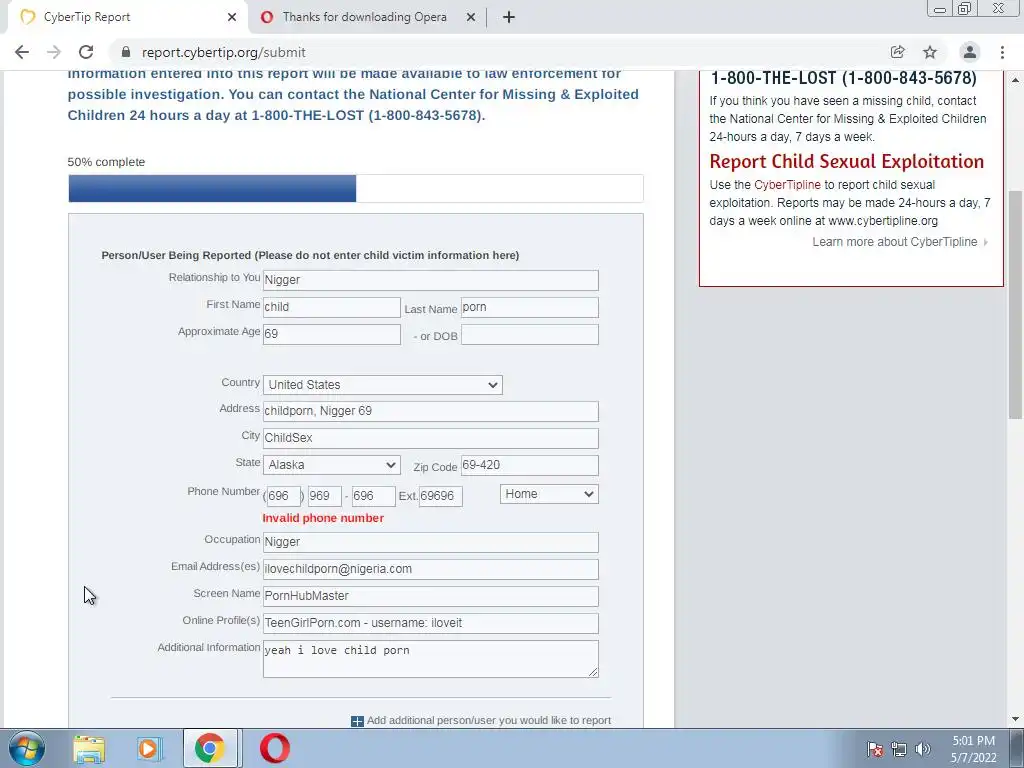This screenshot has height=768, width=1024.
Task: Click the plus icon to add person
Action: (x=357, y=721)
